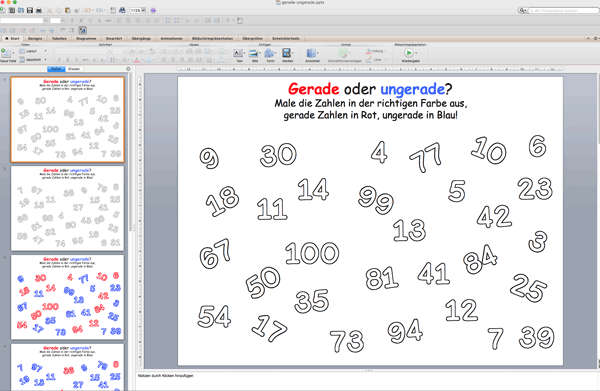
Task: Open the search options magnifier dropdown
Action: [x=523, y=10]
